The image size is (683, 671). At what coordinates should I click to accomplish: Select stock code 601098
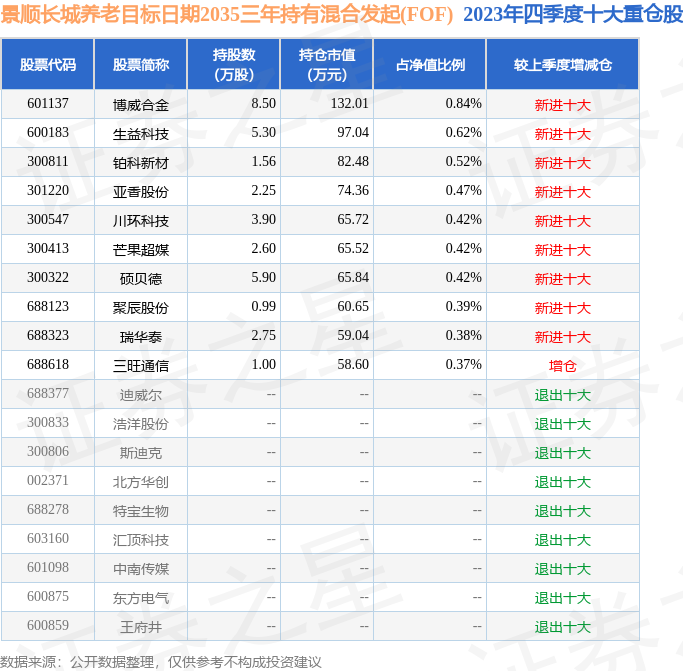[x=48, y=567]
